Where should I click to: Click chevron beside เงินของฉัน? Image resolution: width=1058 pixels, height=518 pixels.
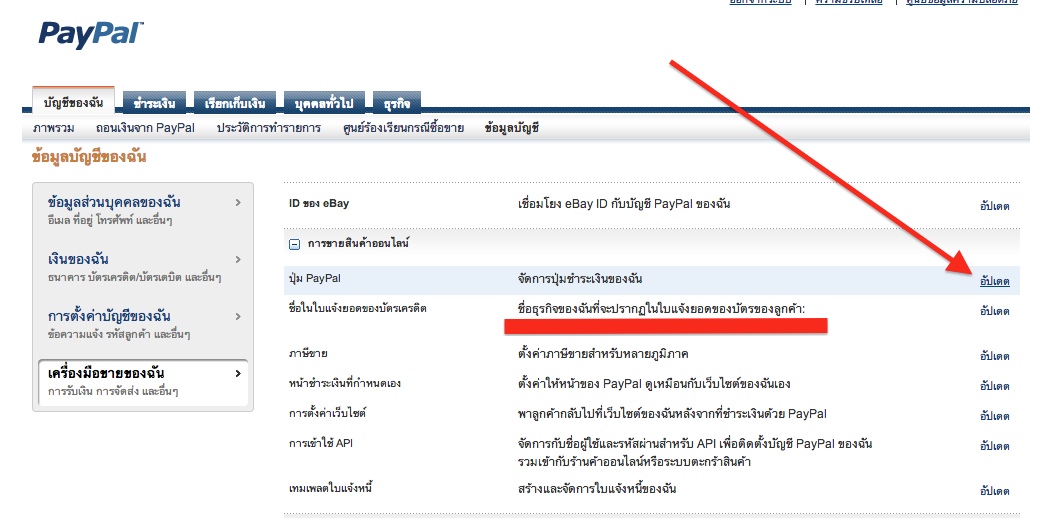pos(238,259)
